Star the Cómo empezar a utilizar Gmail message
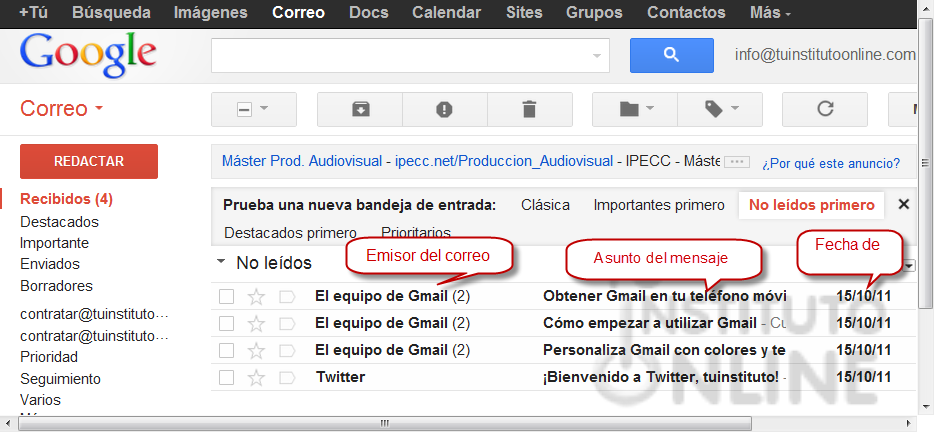This screenshot has height=432, width=934. 256,324
